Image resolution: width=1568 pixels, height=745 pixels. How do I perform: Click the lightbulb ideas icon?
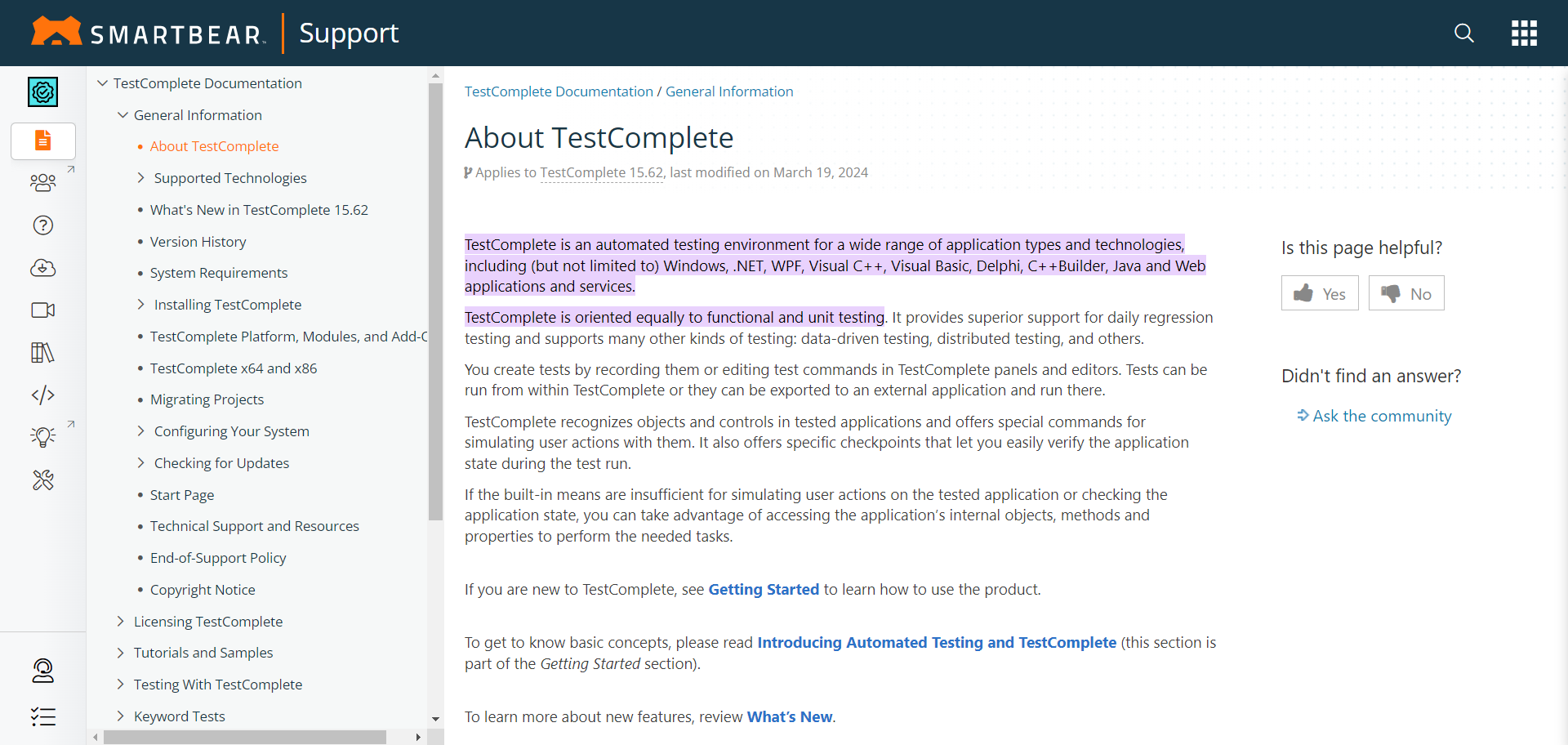43,436
